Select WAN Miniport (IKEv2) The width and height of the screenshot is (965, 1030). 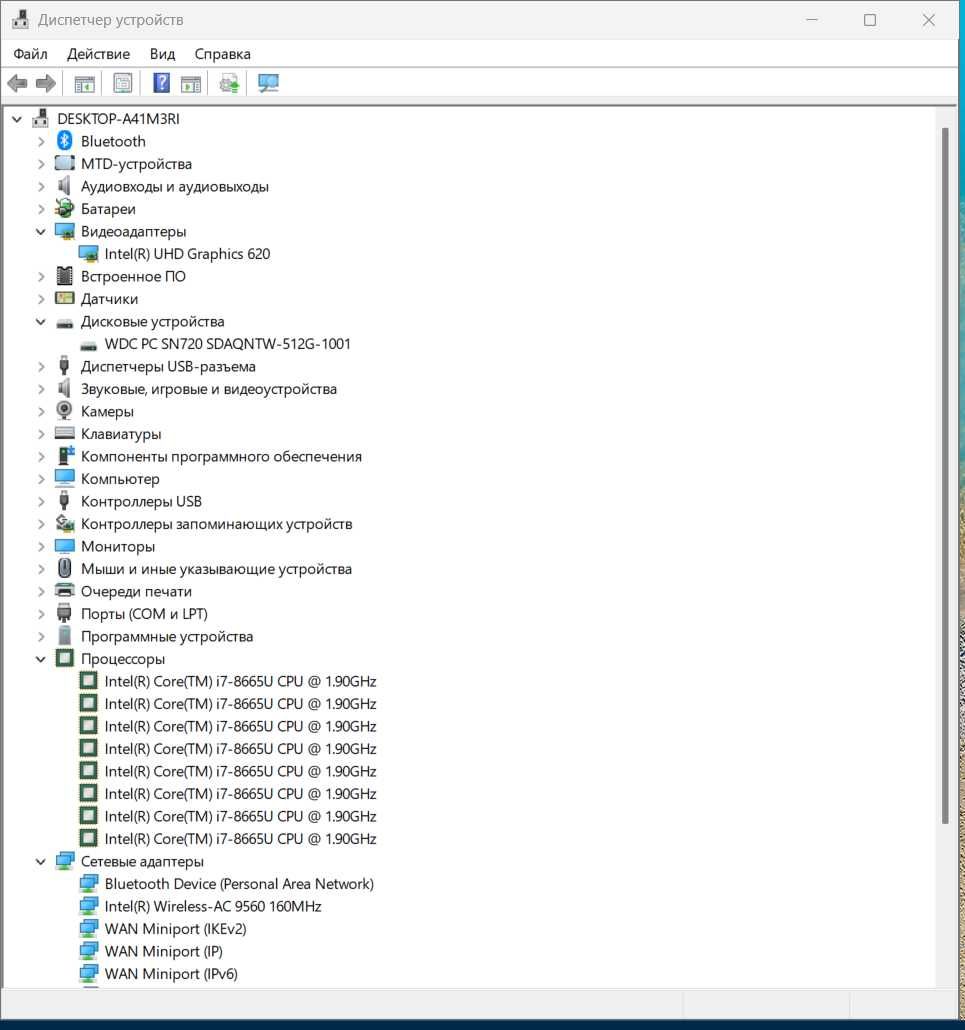coord(175,928)
